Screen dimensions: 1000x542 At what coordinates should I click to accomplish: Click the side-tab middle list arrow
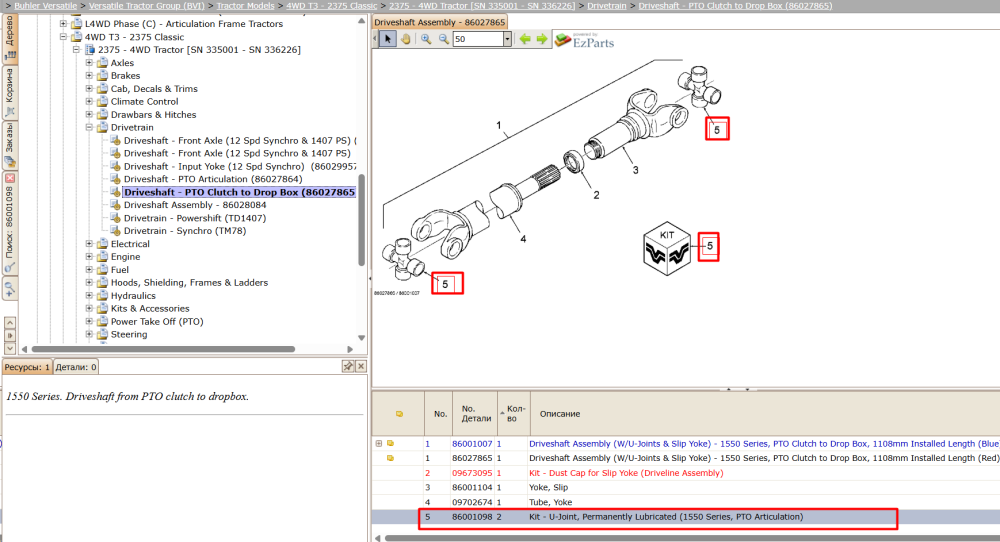point(10,335)
